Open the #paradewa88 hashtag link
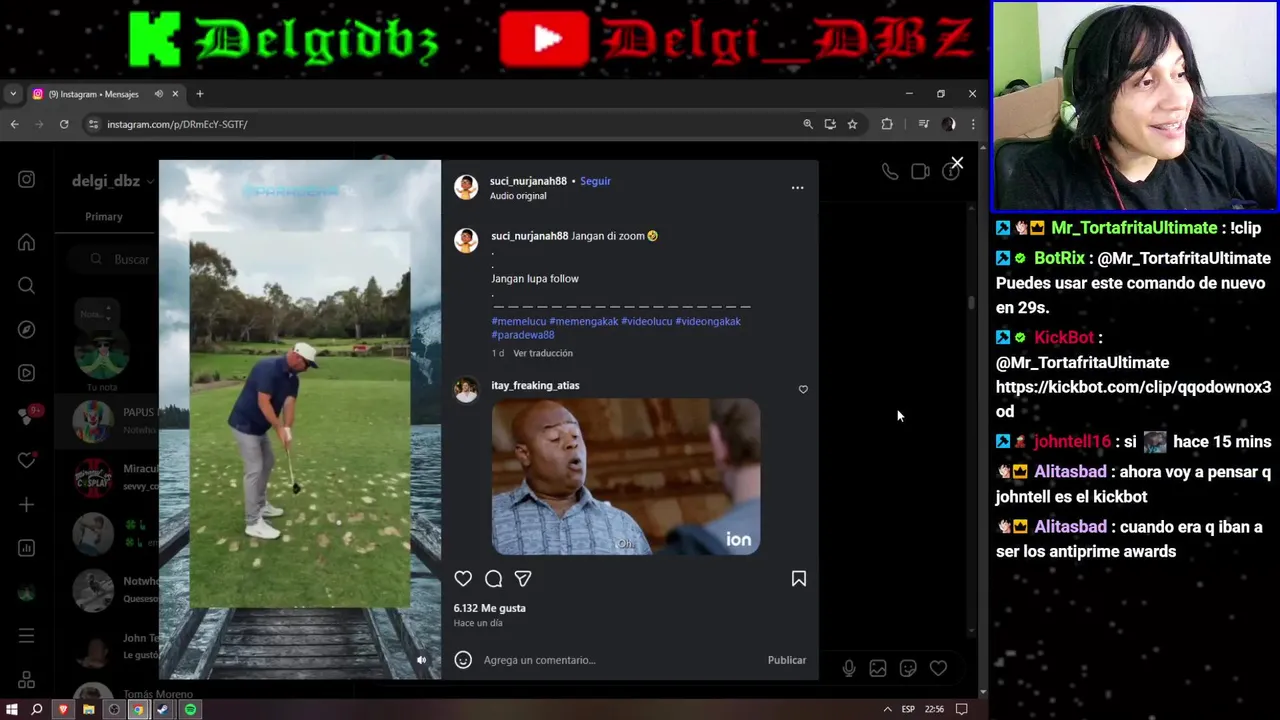The height and width of the screenshot is (720, 1280). [523, 335]
